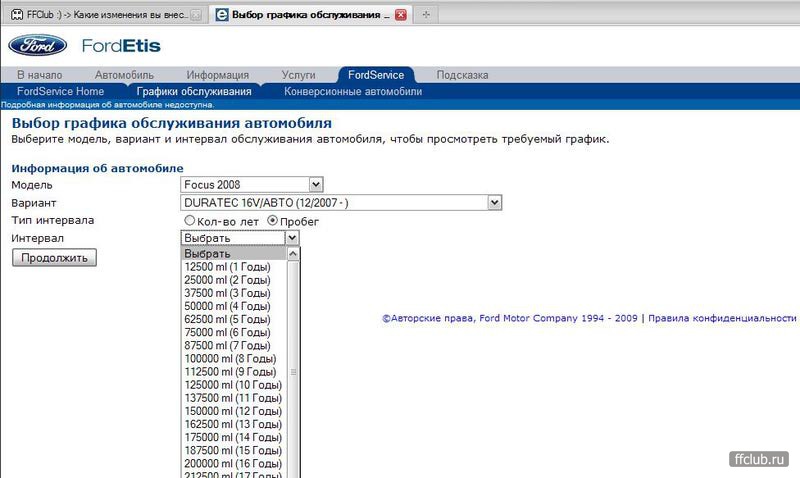
Task: Select the 'Пробег' radio button
Action: click(272, 220)
